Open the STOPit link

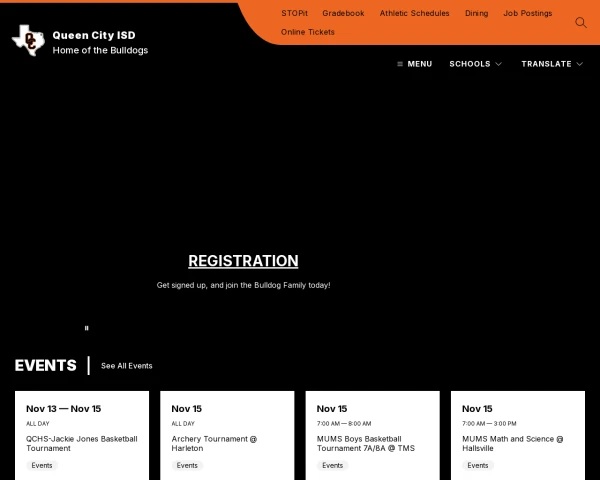[294, 13]
